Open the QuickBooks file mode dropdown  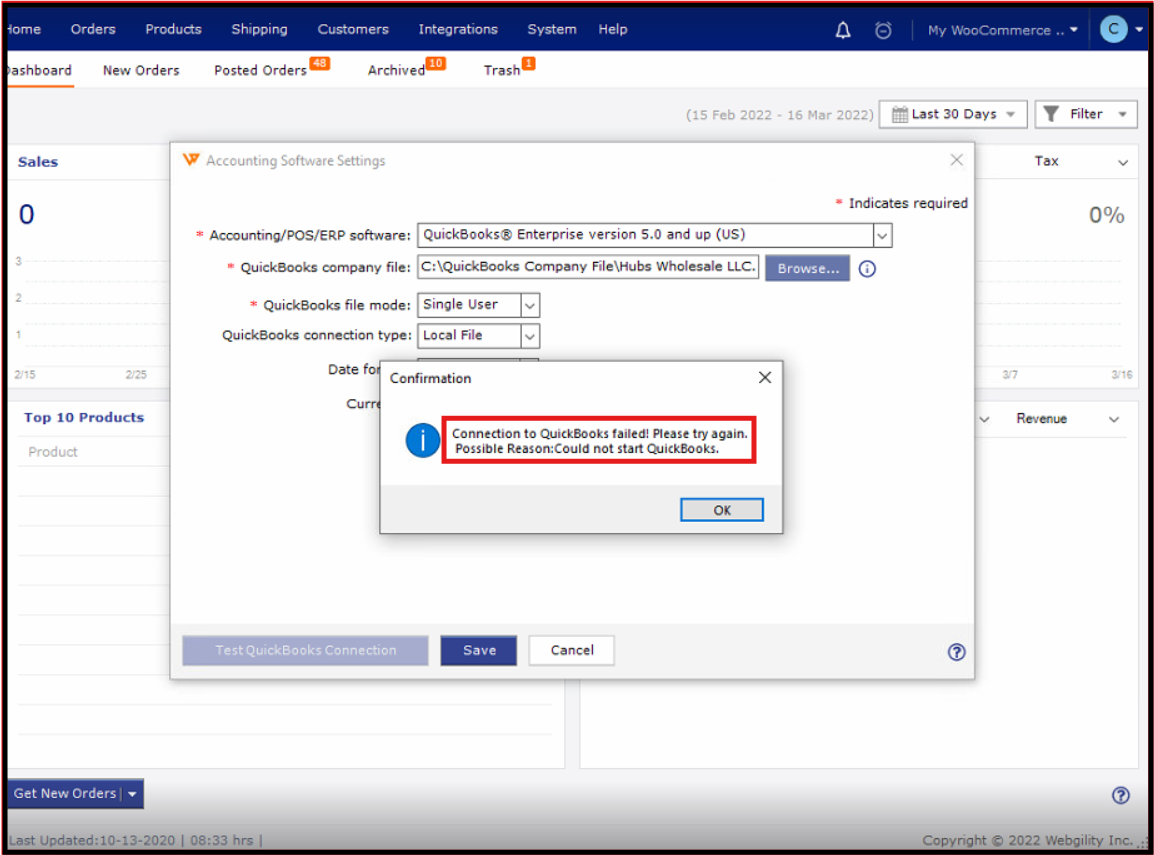tap(530, 305)
